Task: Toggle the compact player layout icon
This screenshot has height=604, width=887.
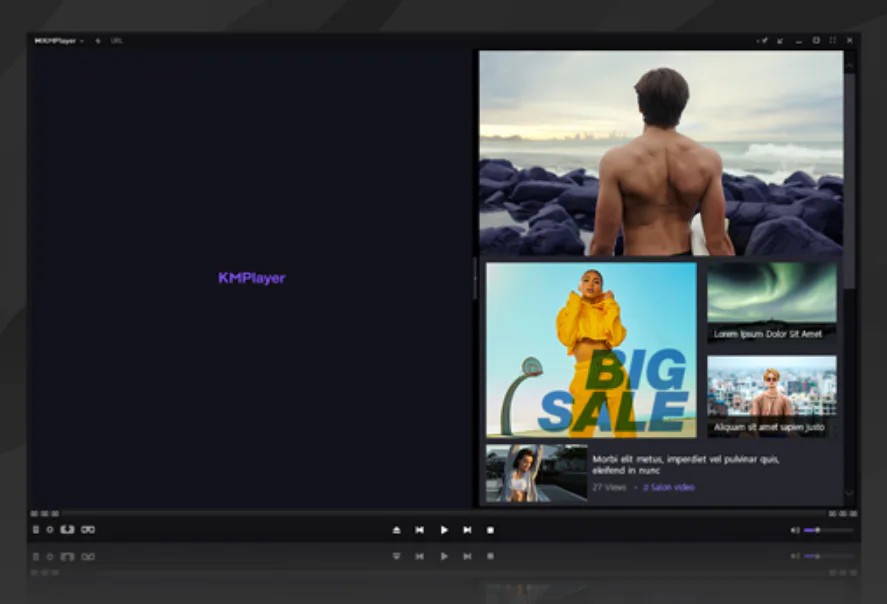Action: point(780,40)
